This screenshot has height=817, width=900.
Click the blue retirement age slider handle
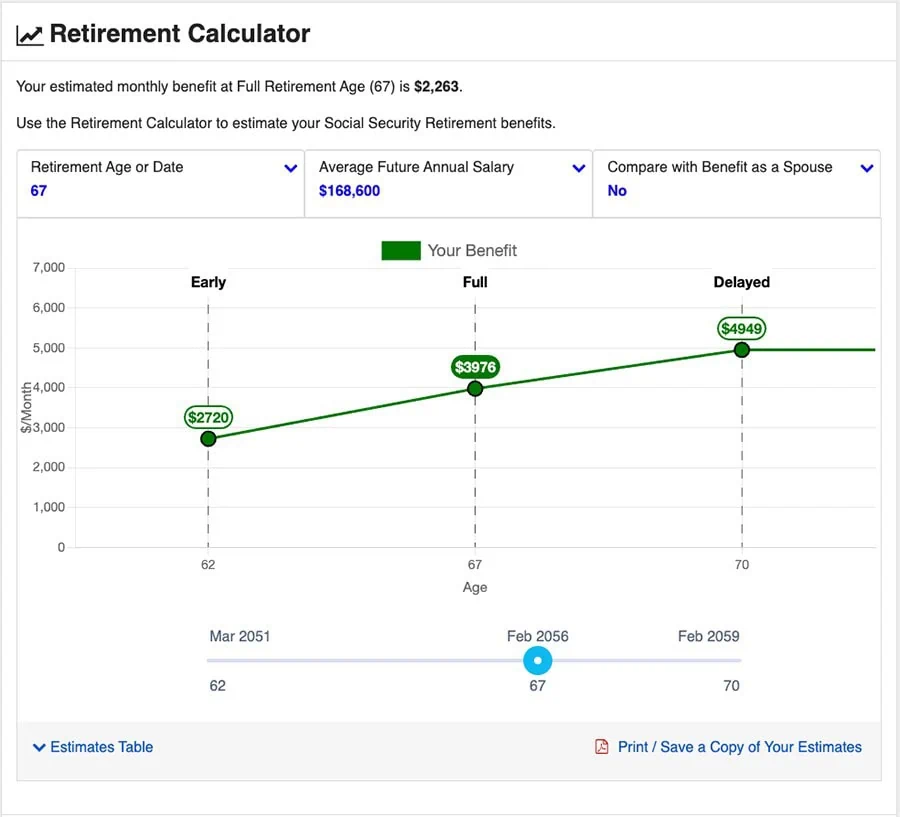pyautogui.click(x=538, y=661)
